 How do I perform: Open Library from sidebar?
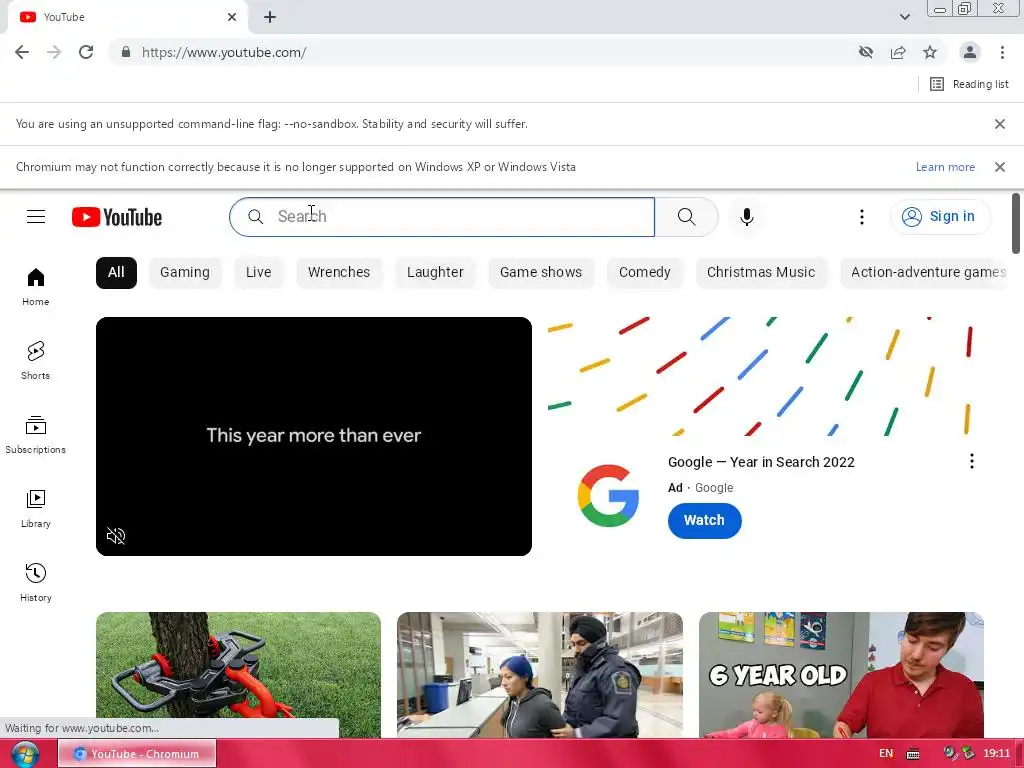click(x=36, y=509)
